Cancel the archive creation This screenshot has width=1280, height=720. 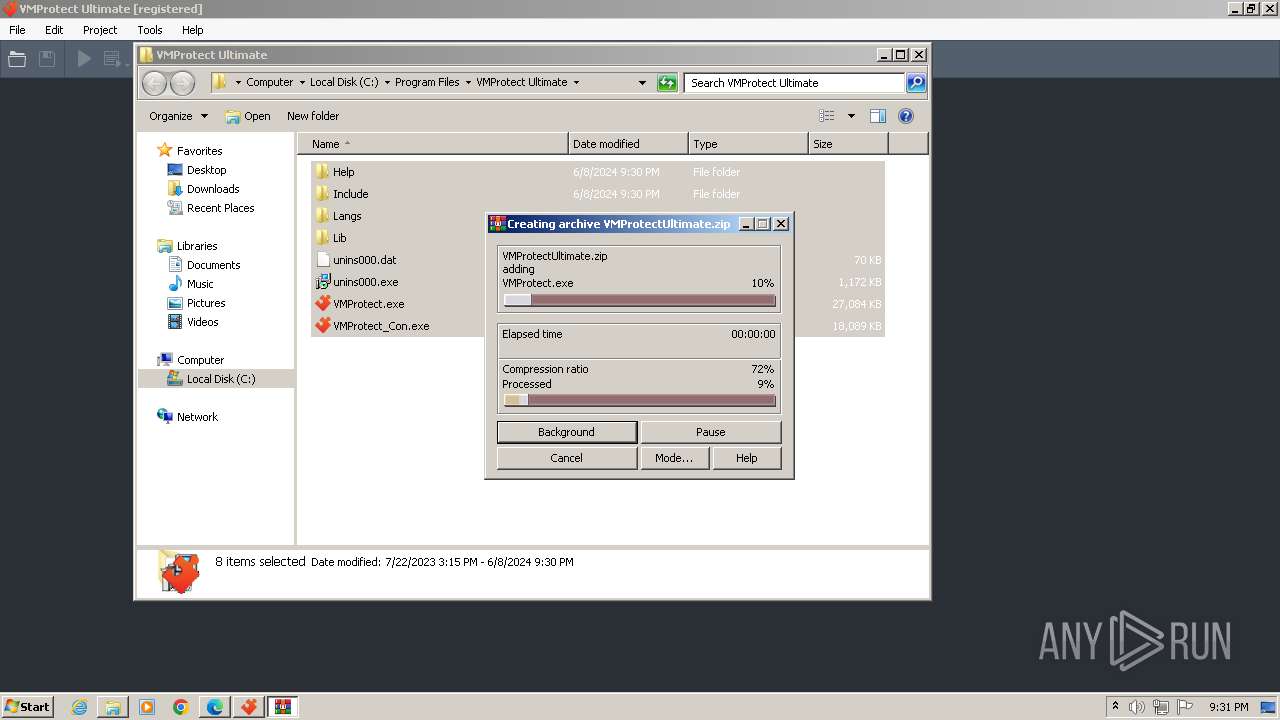[567, 458]
